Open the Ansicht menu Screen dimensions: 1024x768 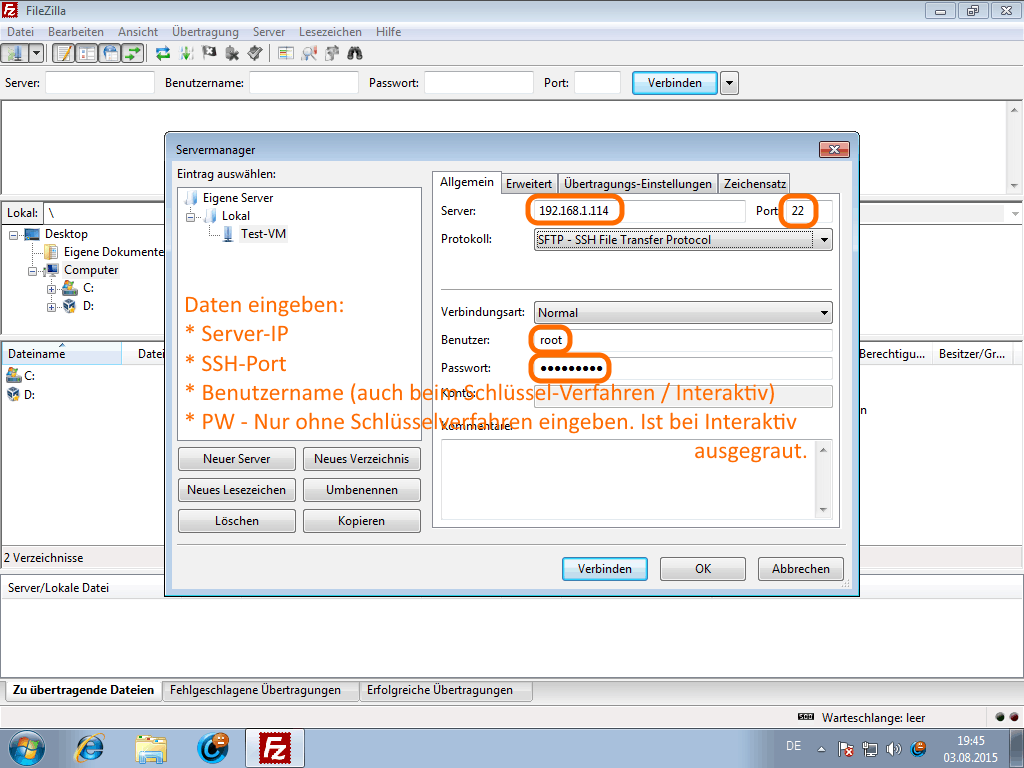click(x=138, y=31)
